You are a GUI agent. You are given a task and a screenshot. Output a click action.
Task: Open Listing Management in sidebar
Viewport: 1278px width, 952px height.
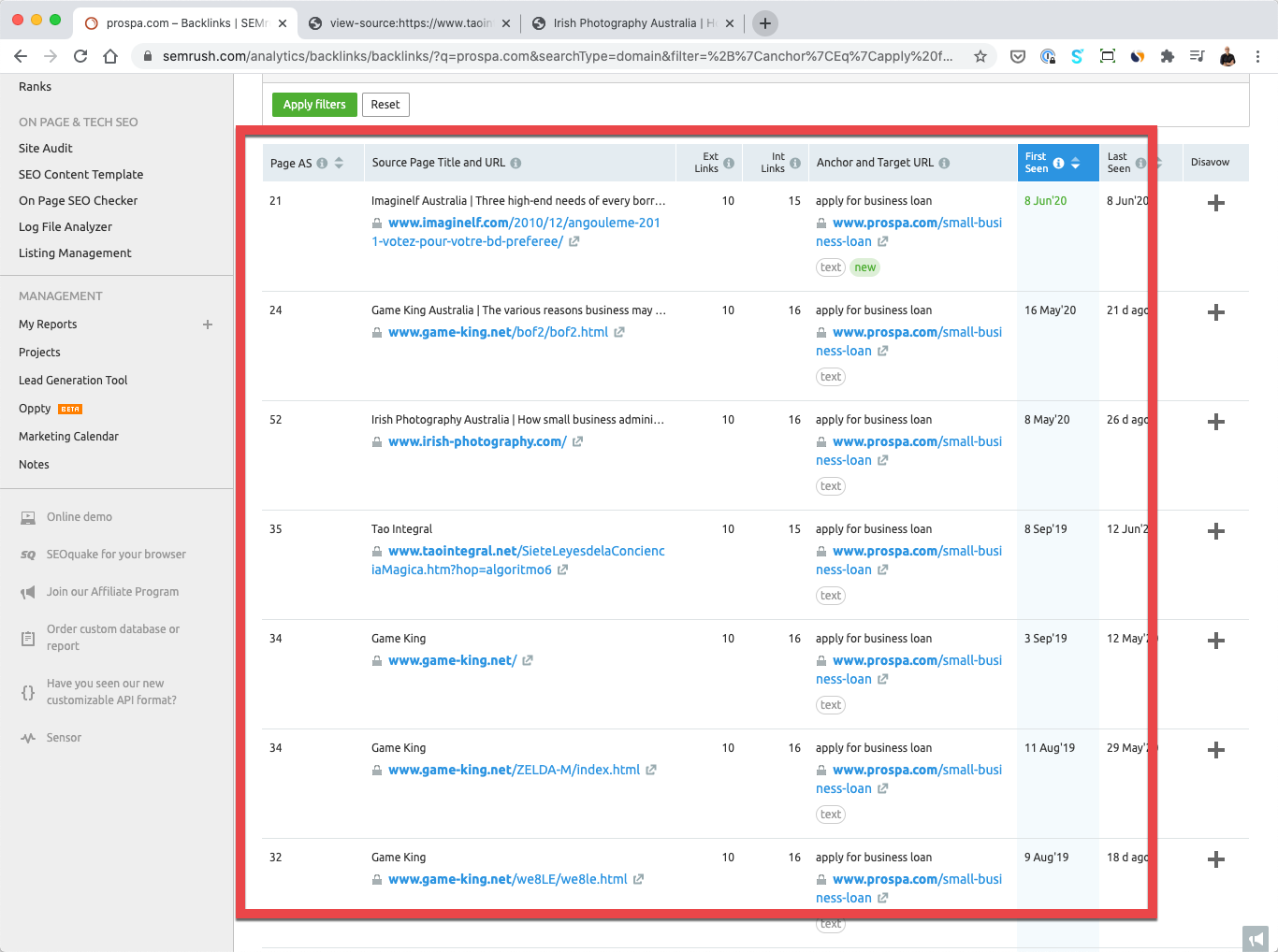coord(75,252)
